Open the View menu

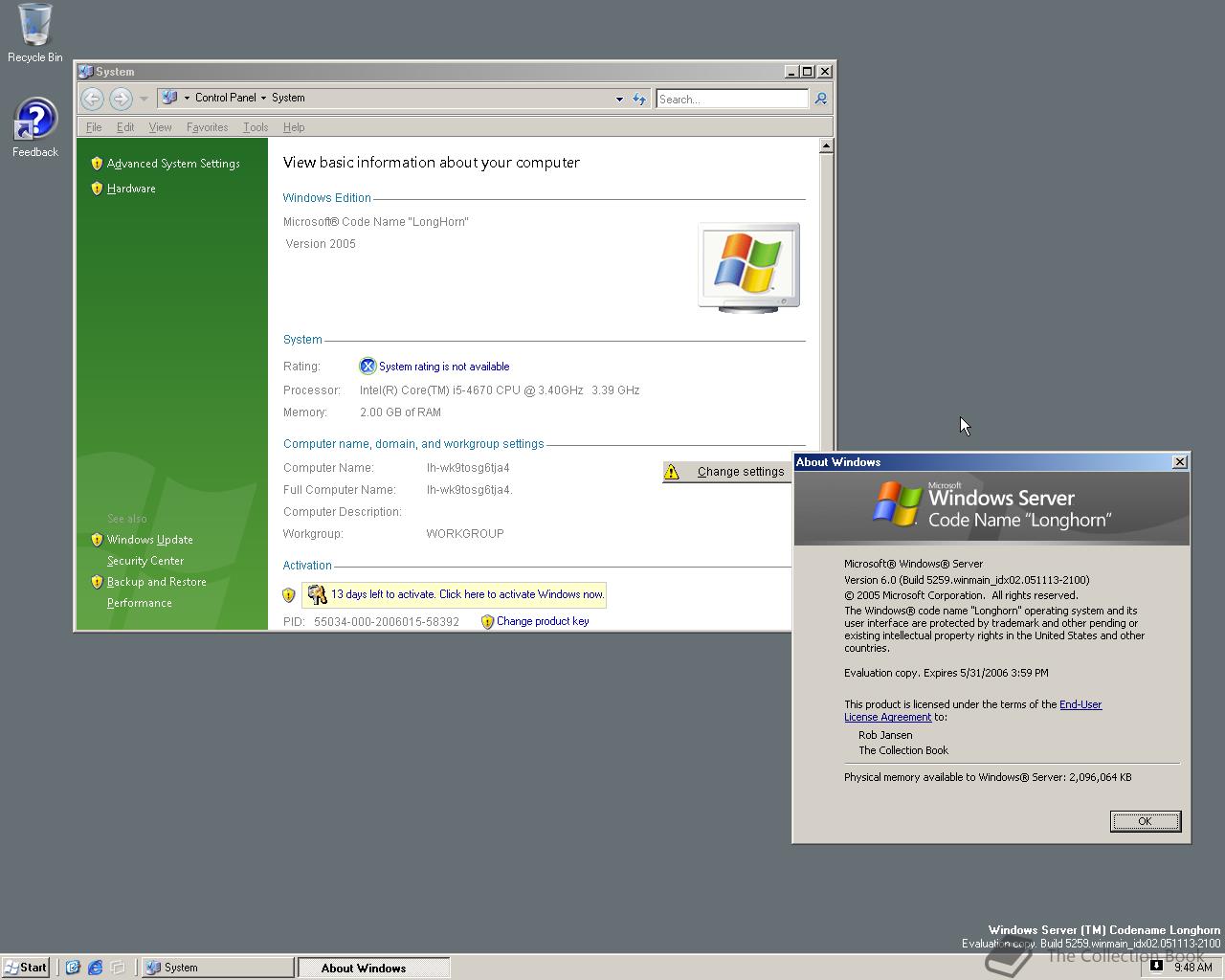click(160, 127)
